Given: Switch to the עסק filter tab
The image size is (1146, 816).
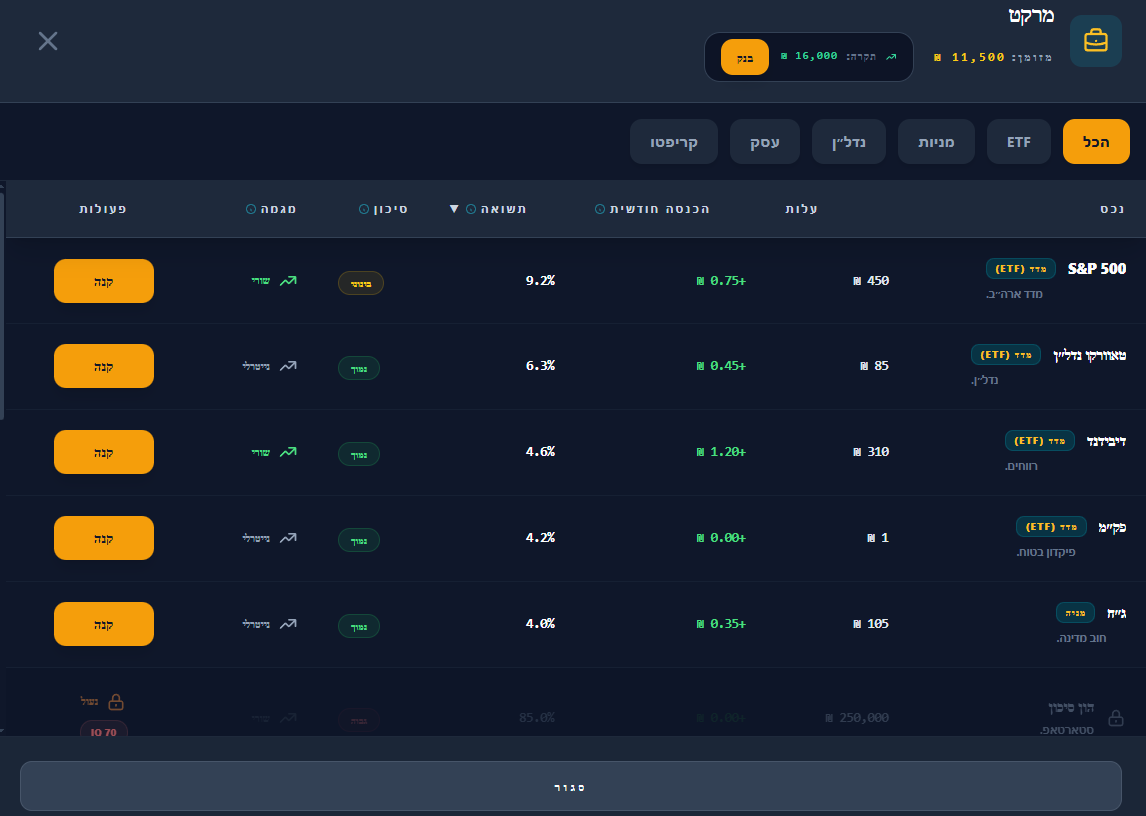Looking at the screenshot, I should pos(764,142).
